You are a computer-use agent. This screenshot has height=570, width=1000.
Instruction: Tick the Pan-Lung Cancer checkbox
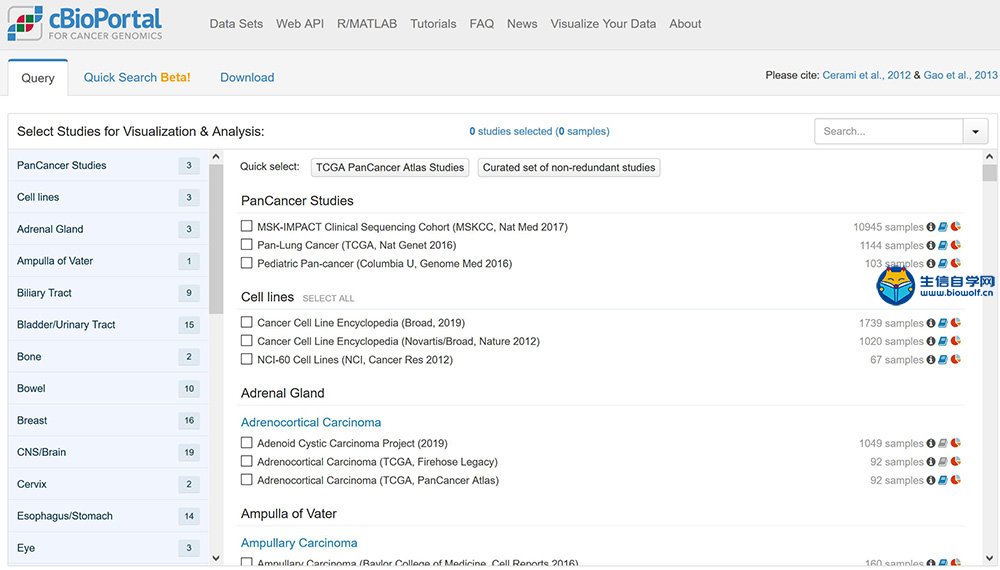[x=247, y=244]
